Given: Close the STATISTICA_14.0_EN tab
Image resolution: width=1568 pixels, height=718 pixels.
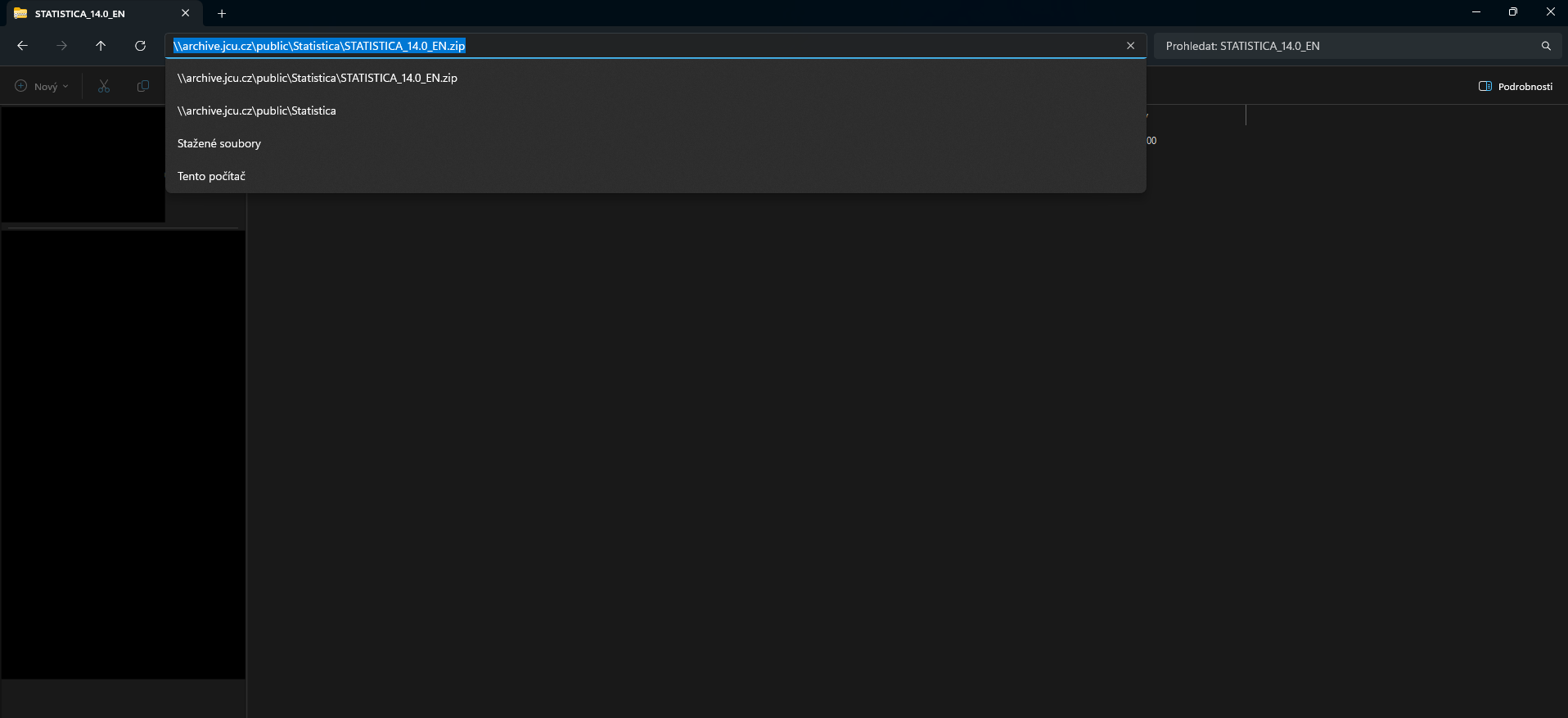Looking at the screenshot, I should click(x=185, y=13).
